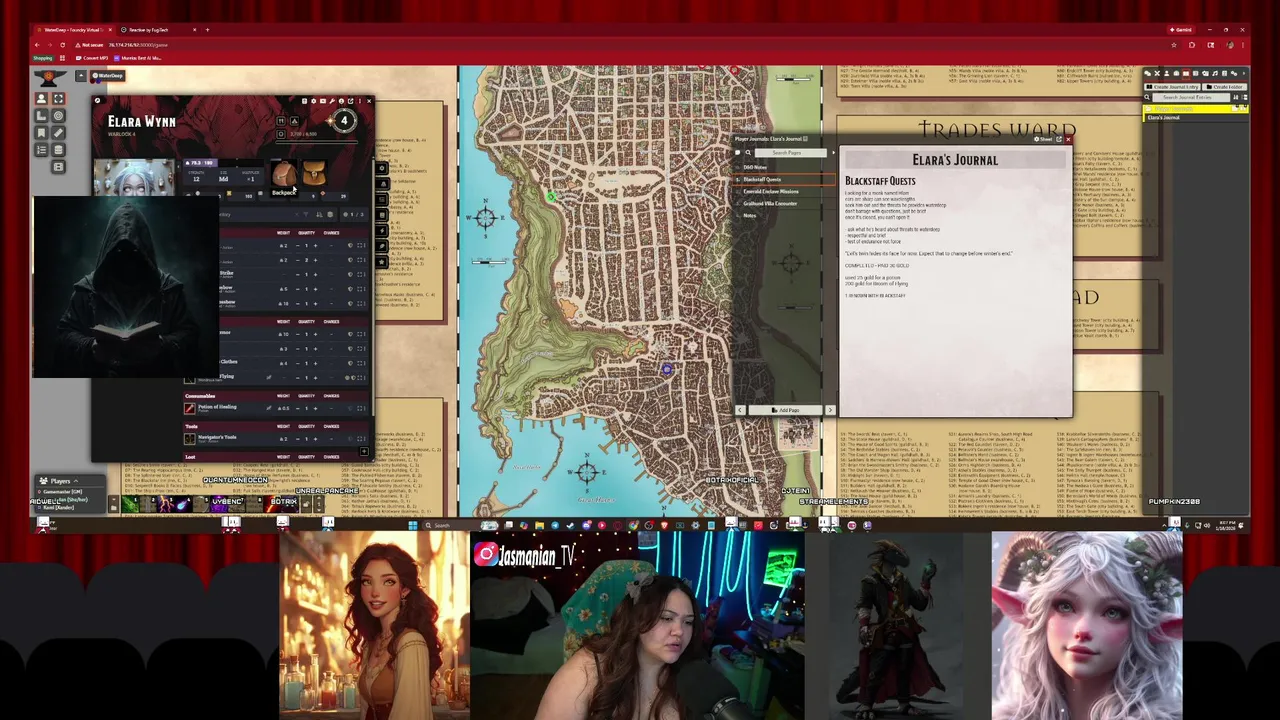Click the wrench icon in Elara Wynn sheet header
The width and height of the screenshot is (1280, 720).
[x=332, y=101]
